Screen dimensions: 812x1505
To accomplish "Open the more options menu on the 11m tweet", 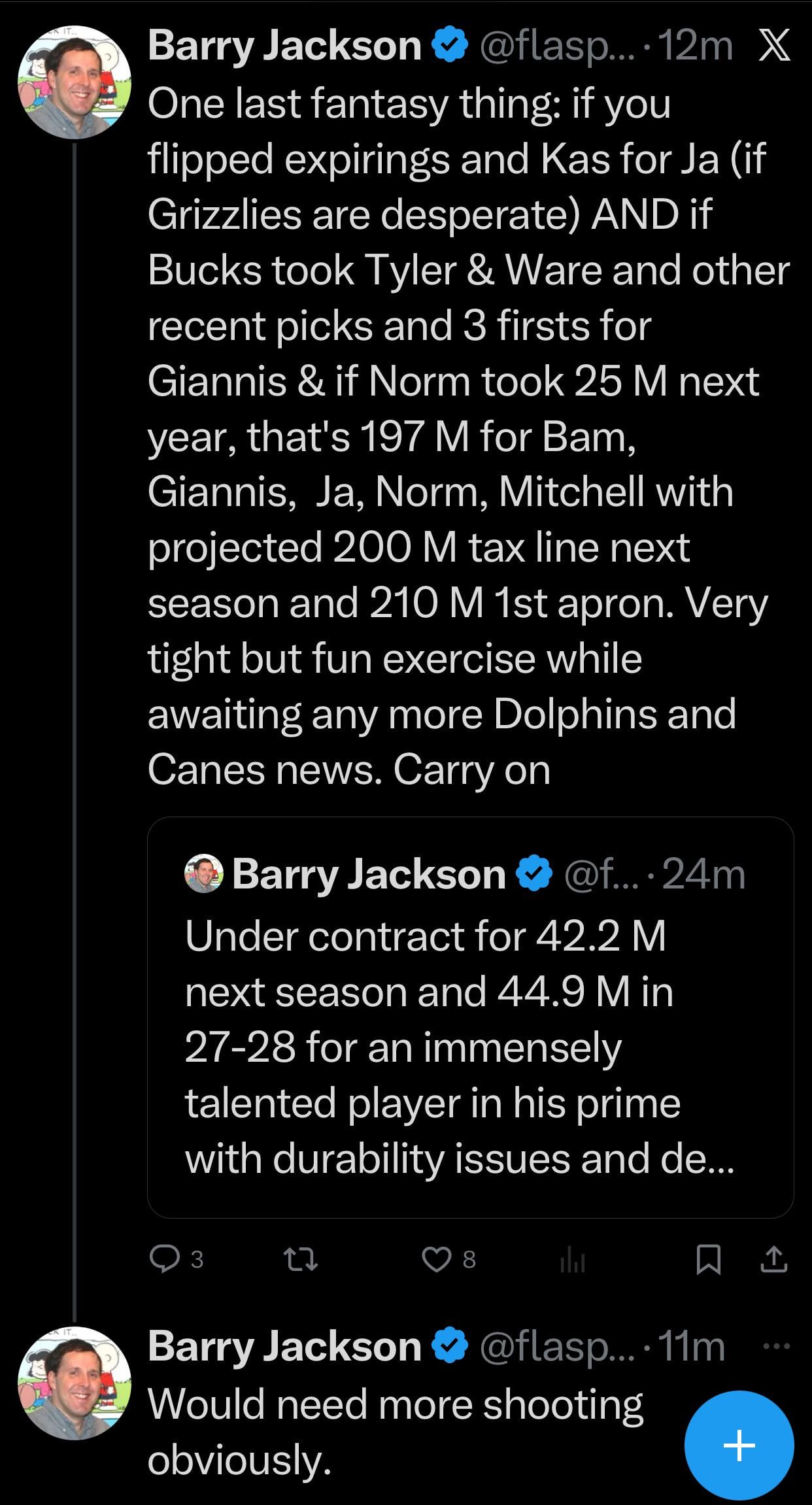I will tap(776, 1346).
